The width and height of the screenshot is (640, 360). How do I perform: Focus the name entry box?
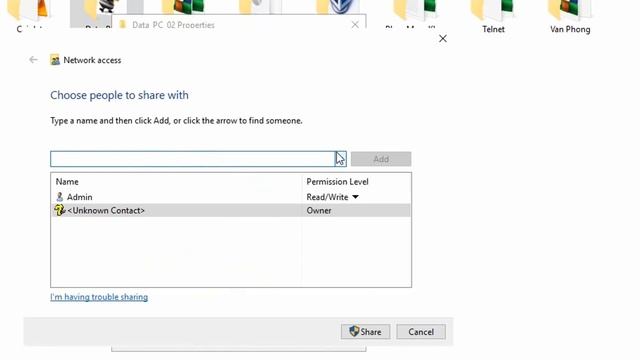(193, 159)
